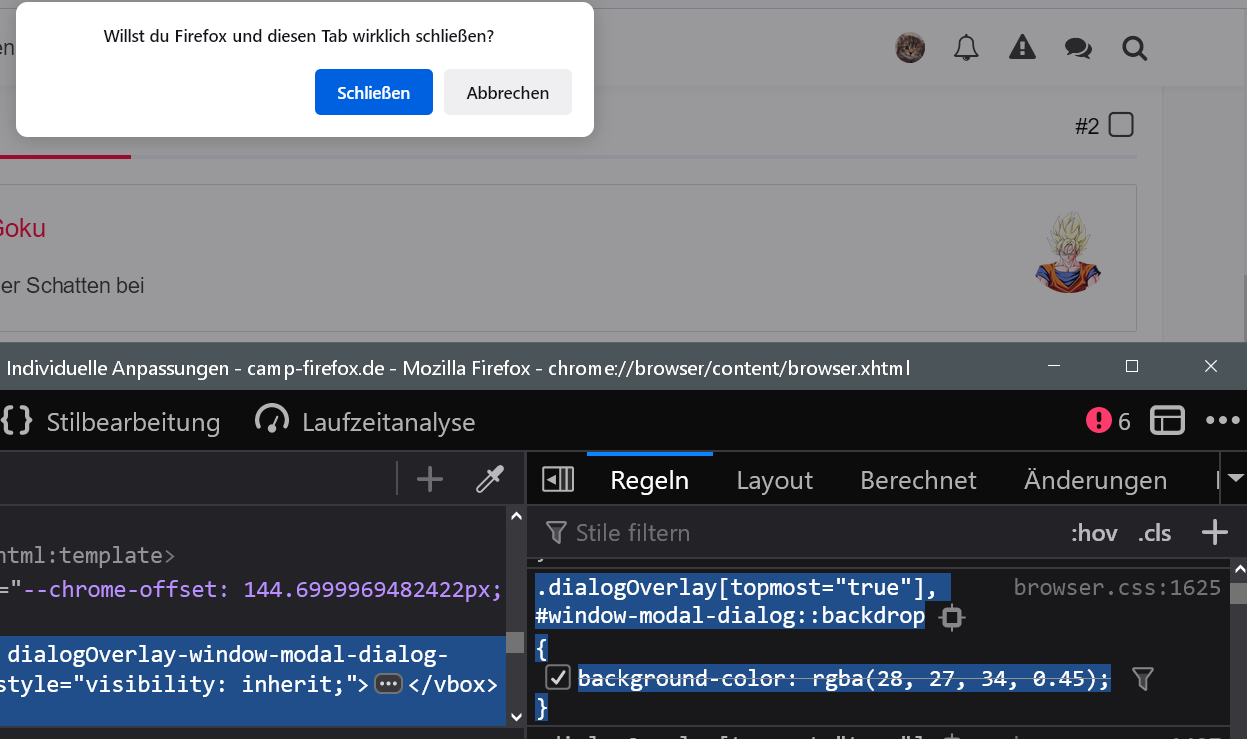Click the notification bell icon
Image resolution: width=1247 pixels, height=739 pixels.
(x=966, y=47)
